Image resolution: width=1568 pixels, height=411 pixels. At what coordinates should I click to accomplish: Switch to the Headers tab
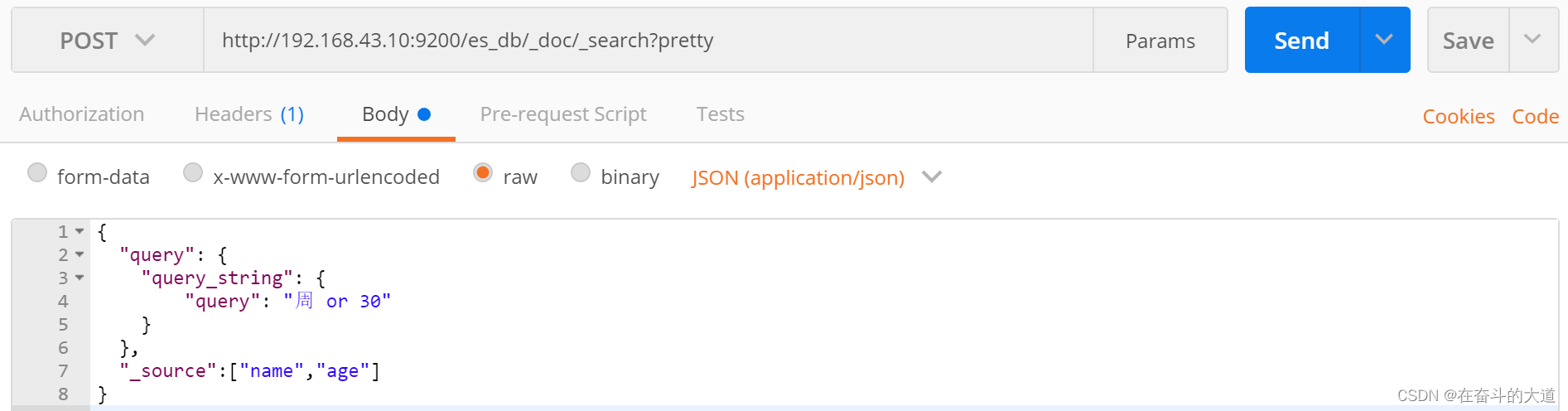point(248,114)
